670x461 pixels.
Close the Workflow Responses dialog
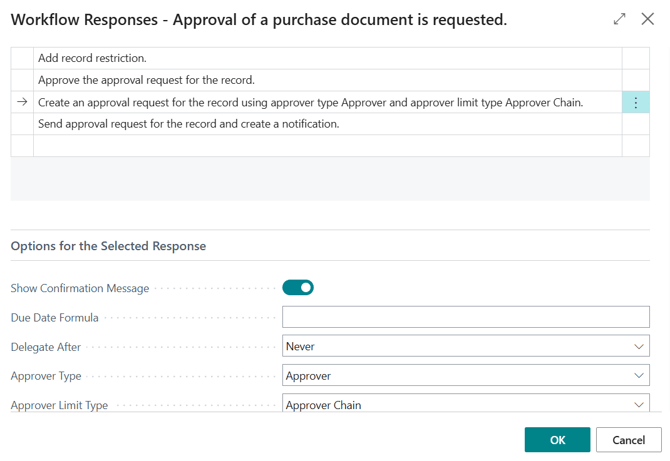point(647,19)
